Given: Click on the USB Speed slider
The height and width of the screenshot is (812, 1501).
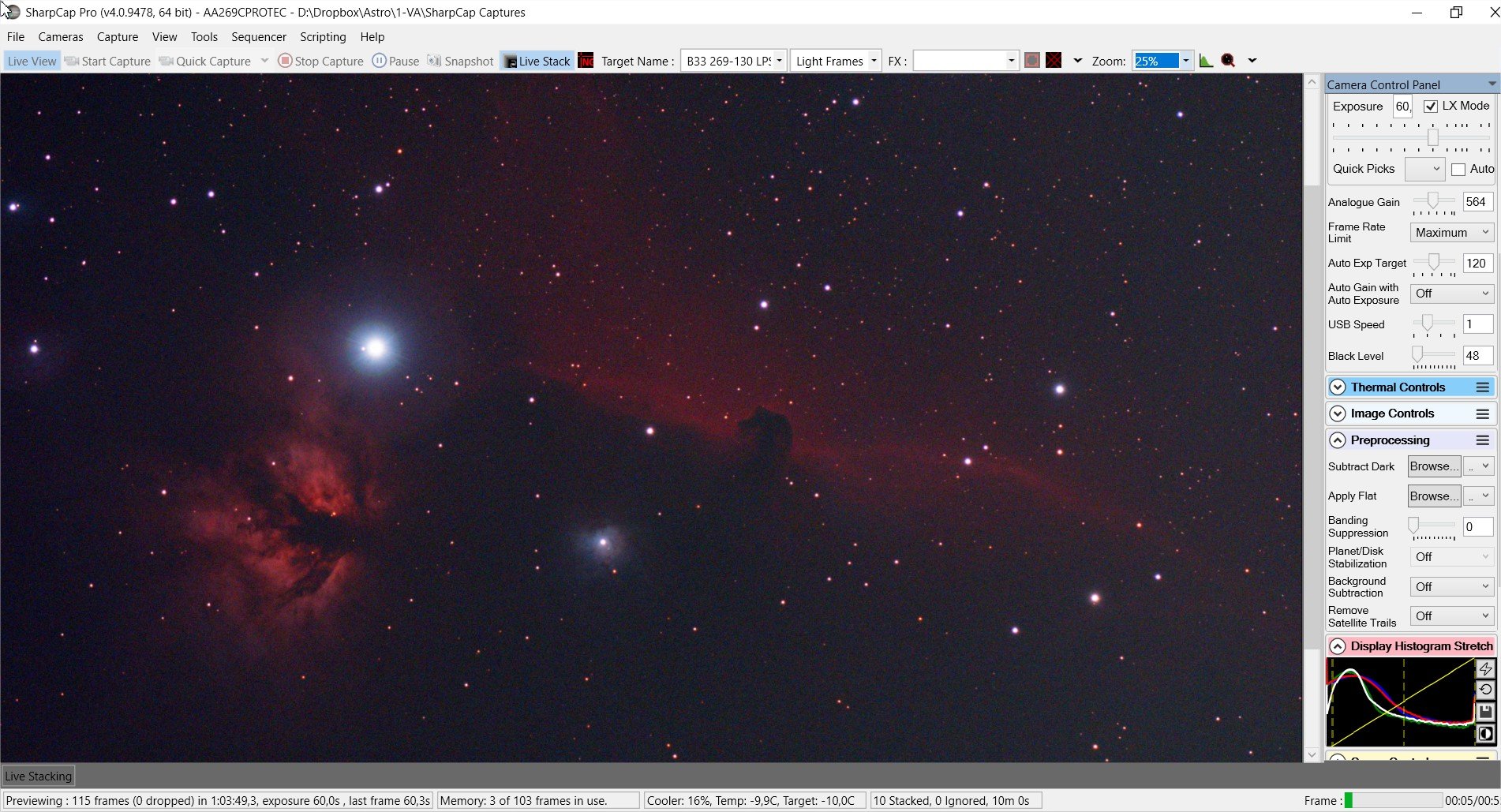Looking at the screenshot, I should (1434, 324).
